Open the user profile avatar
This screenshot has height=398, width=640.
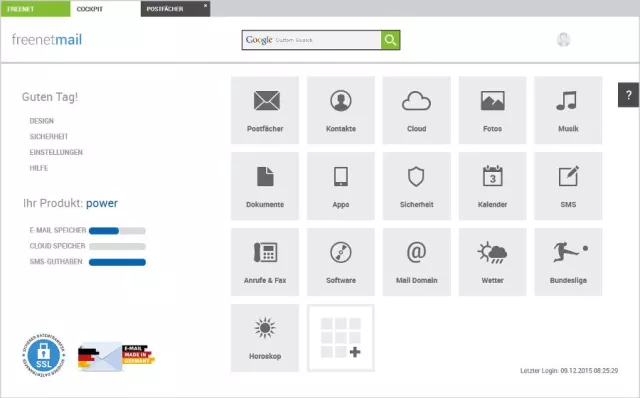[564, 40]
